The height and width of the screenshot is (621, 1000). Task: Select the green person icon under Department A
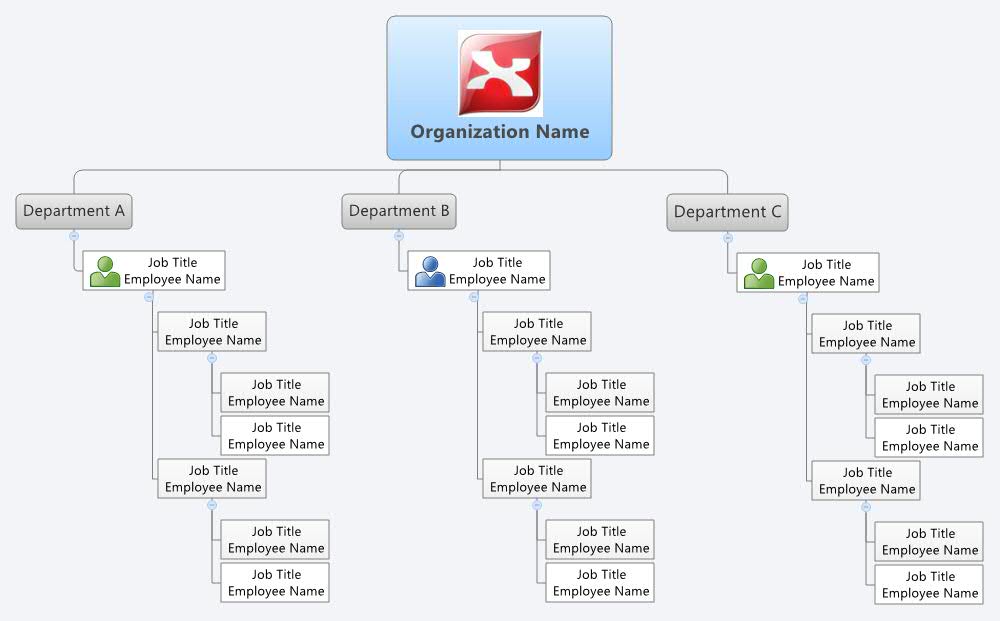(x=103, y=270)
